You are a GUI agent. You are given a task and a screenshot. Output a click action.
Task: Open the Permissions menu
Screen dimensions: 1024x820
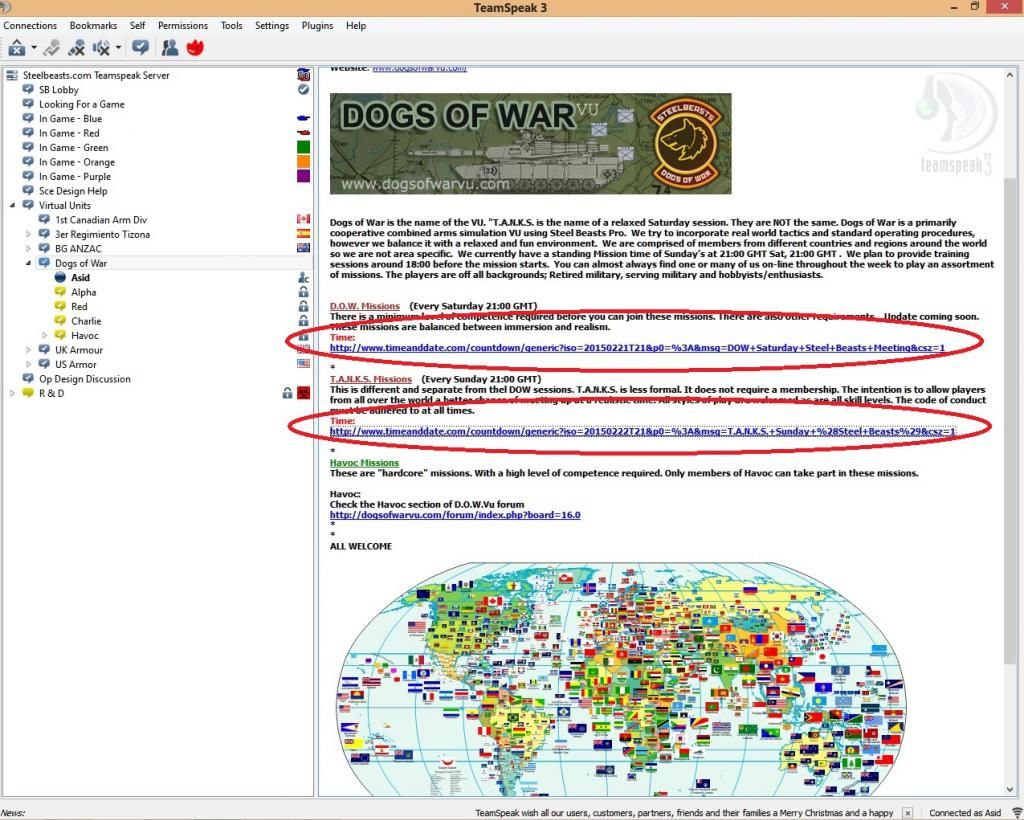click(183, 25)
